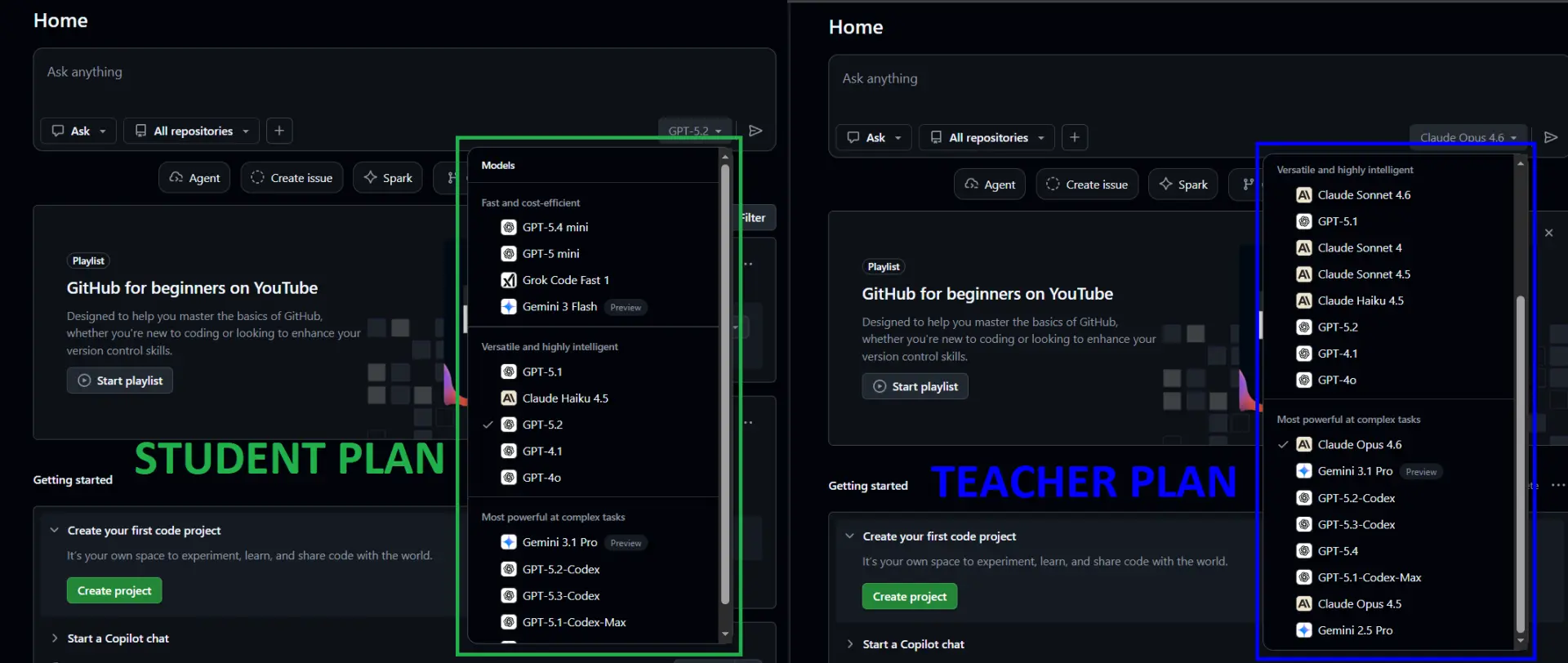Screen dimensions: 1568x663
Task: Click the Create issue circle icon in teacher plan view
Action: pos(1053,184)
